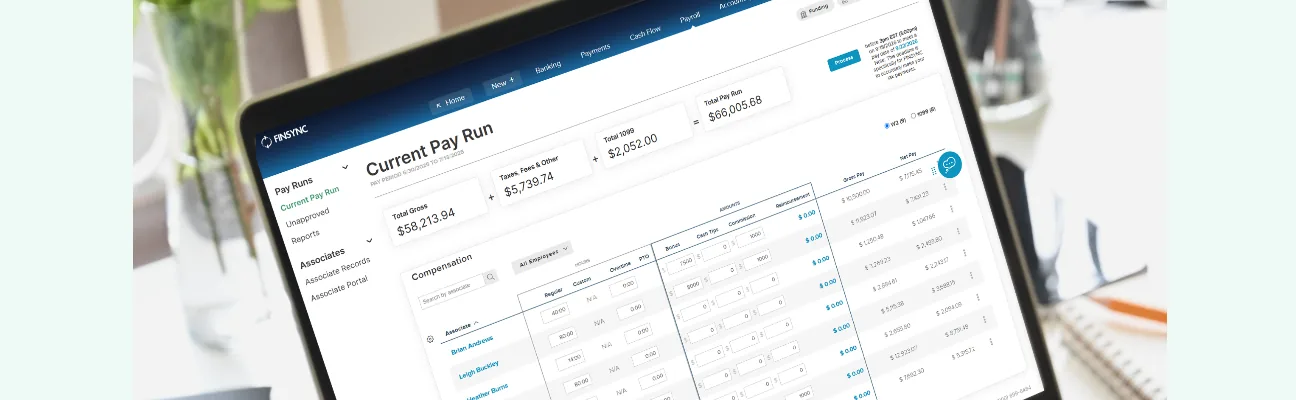Click the Search by associate field

(x=450, y=291)
